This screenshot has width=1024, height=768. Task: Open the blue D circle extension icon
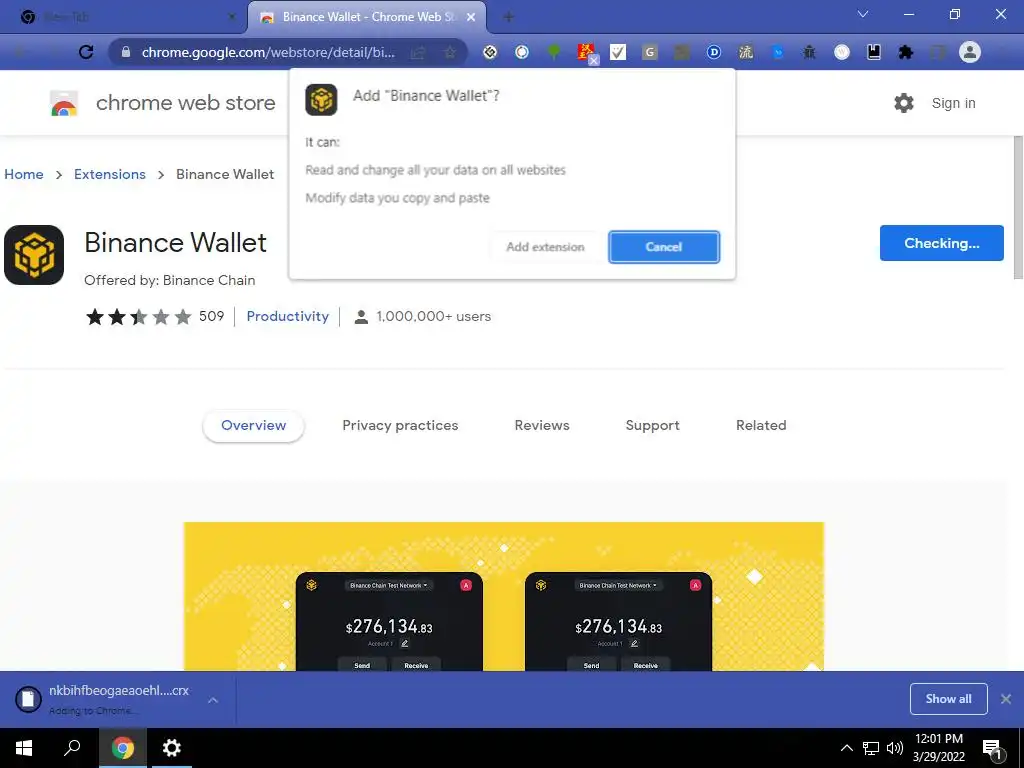click(714, 52)
